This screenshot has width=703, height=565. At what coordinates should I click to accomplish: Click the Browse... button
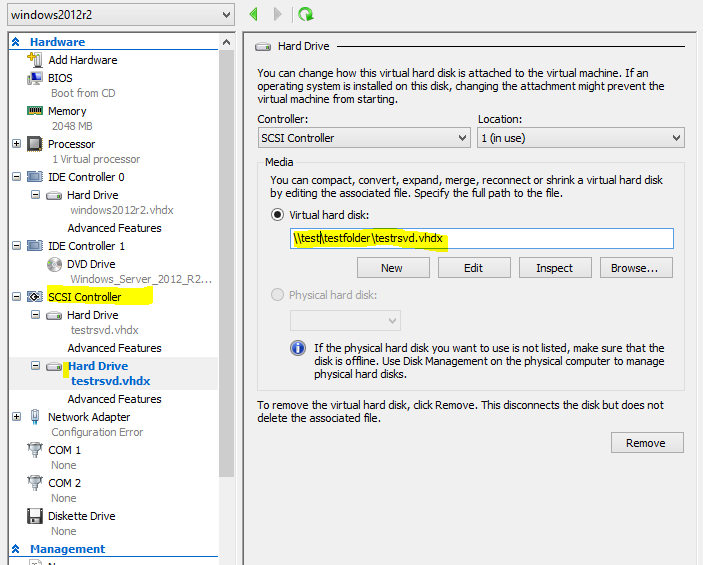(x=636, y=268)
